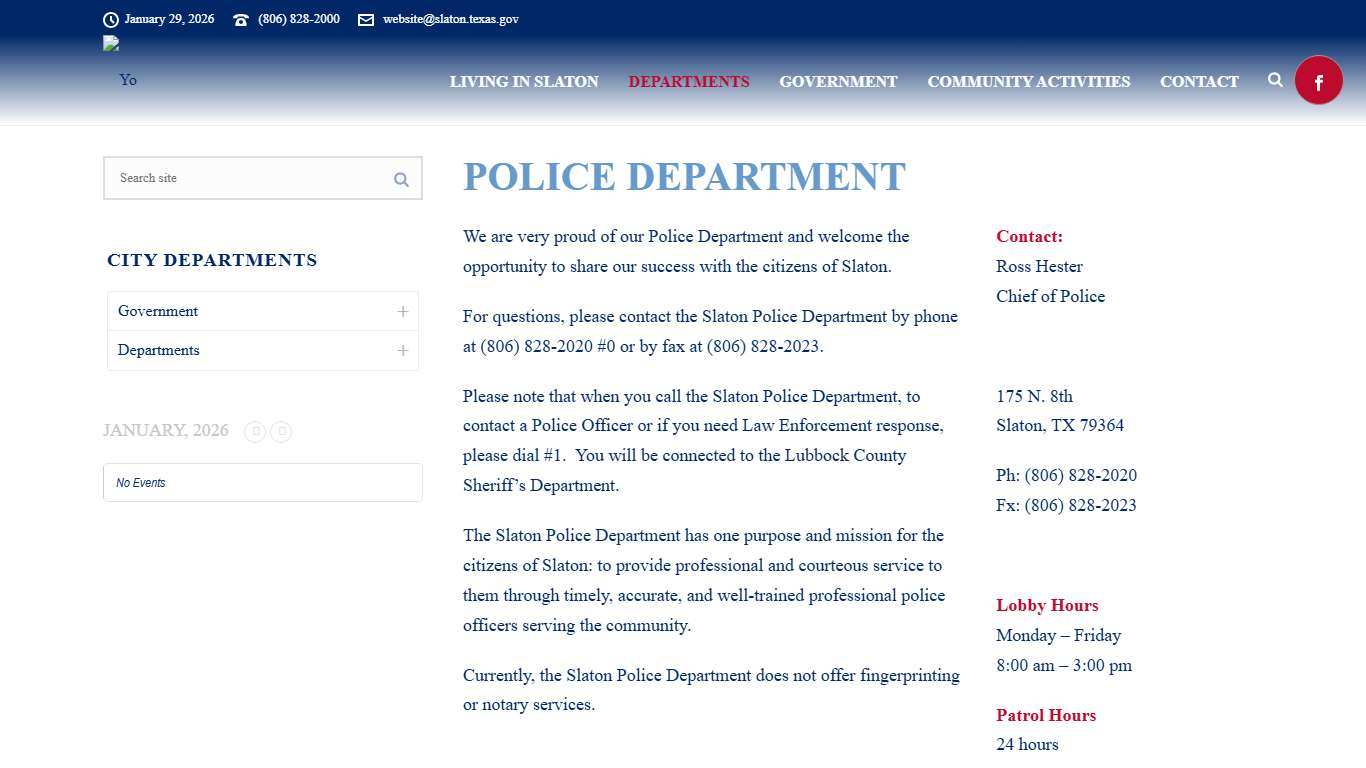
Task: Click the next month arrow on the calendar
Action: point(281,431)
